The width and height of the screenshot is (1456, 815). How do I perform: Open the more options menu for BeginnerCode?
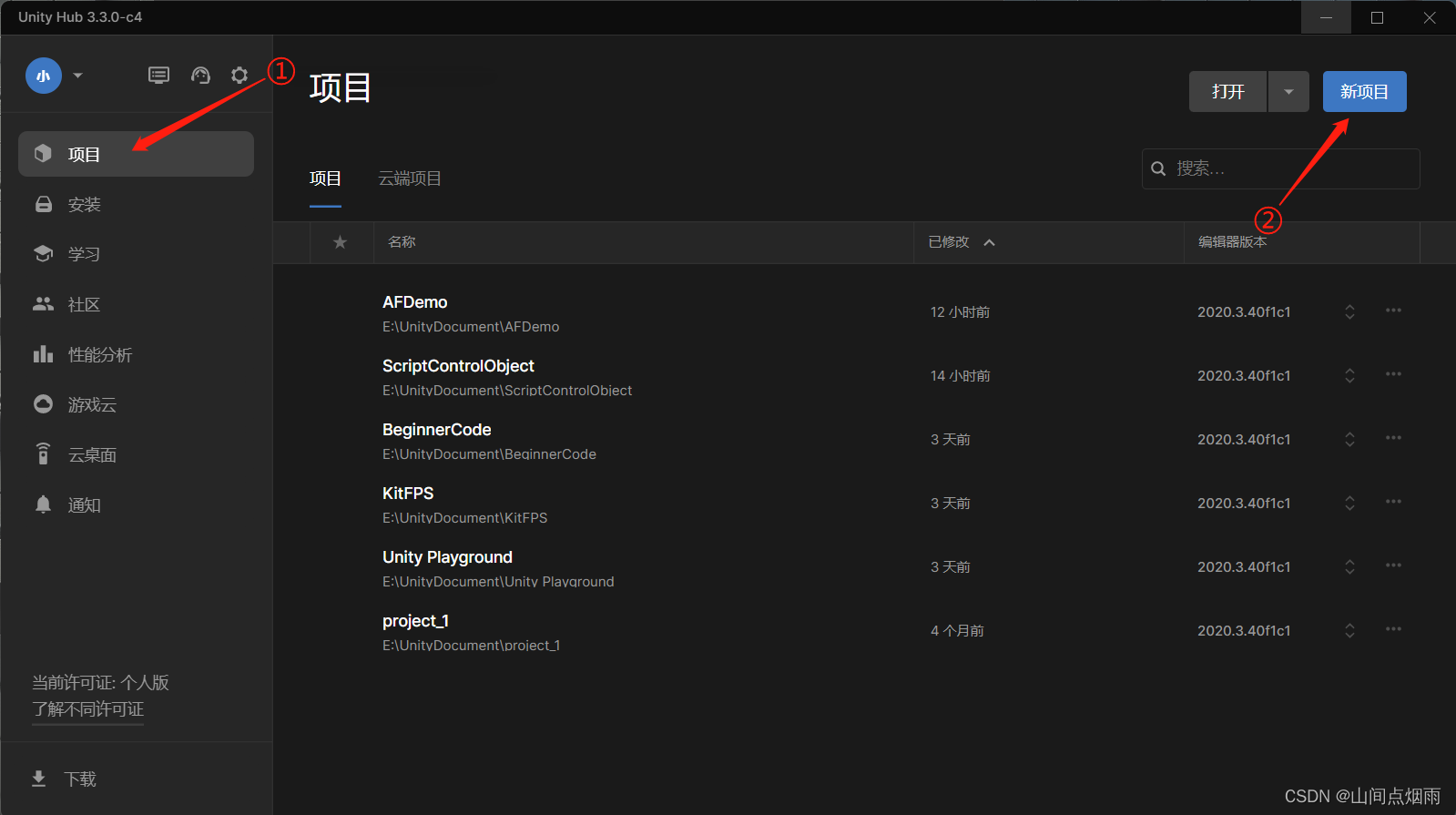coord(1393,438)
